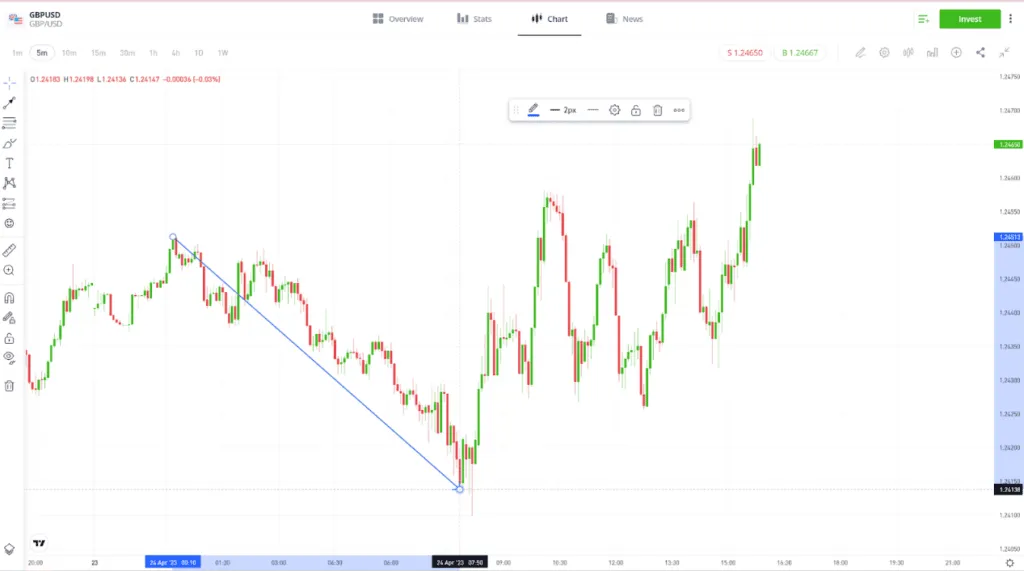Image resolution: width=1024 pixels, height=571 pixels.
Task: Delete drawing via floating toolbar trash icon
Action: (x=657, y=110)
